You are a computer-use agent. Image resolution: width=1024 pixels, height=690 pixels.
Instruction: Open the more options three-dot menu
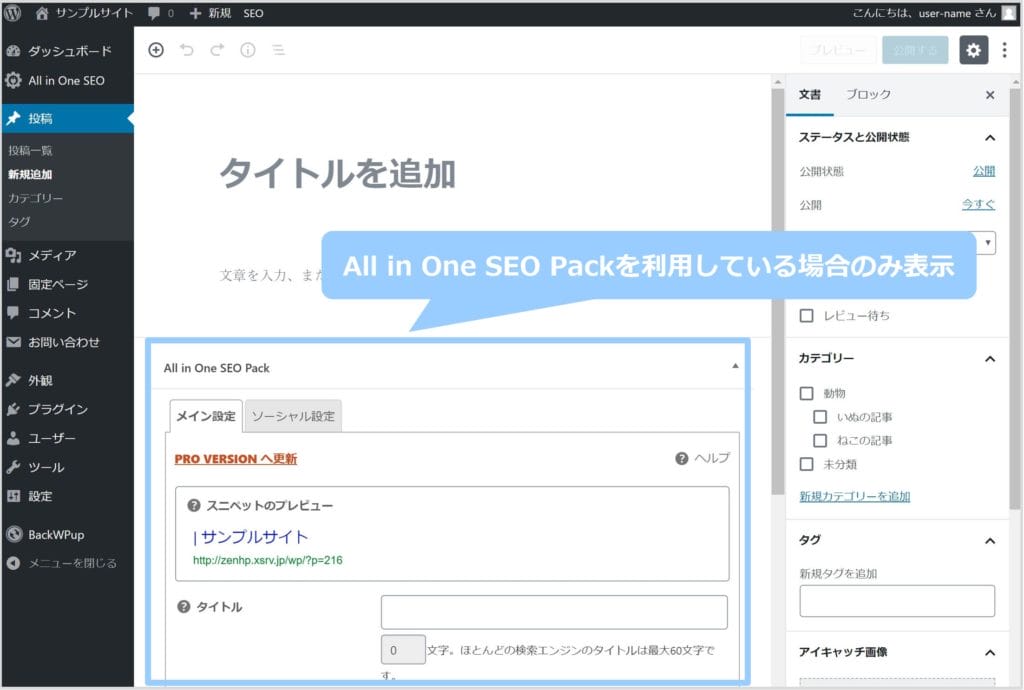[1004, 50]
